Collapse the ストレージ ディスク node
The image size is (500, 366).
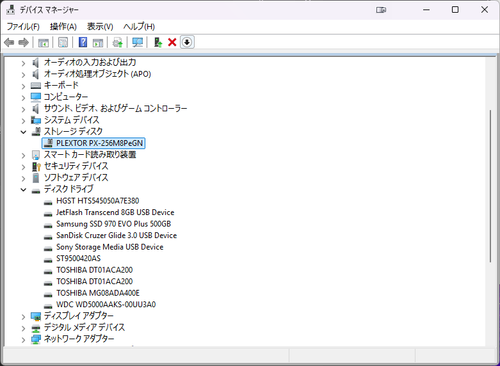23,132
